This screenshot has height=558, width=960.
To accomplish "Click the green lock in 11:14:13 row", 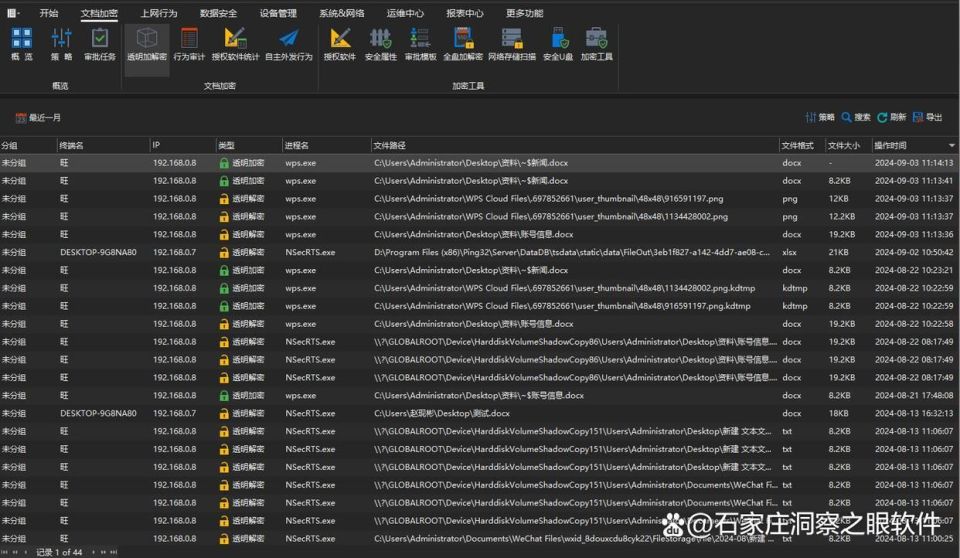I will (x=224, y=163).
